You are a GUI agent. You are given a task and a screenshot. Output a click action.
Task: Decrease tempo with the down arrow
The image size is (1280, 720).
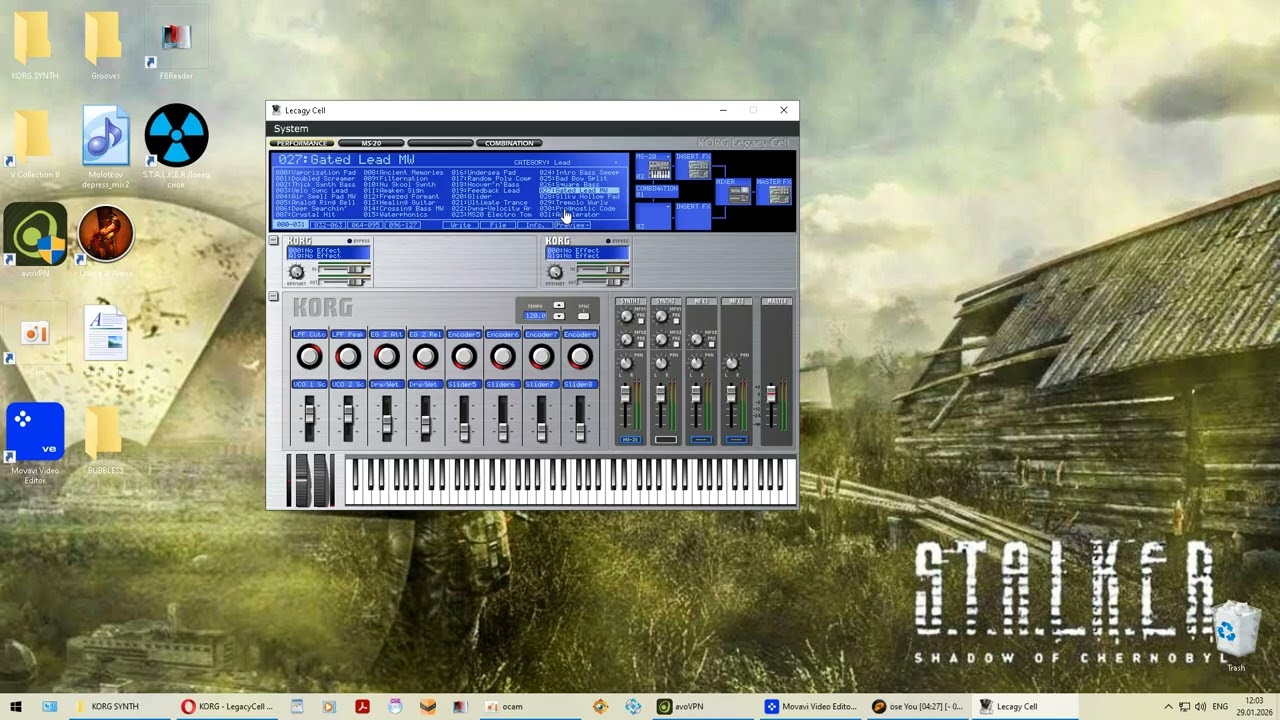pyautogui.click(x=559, y=316)
